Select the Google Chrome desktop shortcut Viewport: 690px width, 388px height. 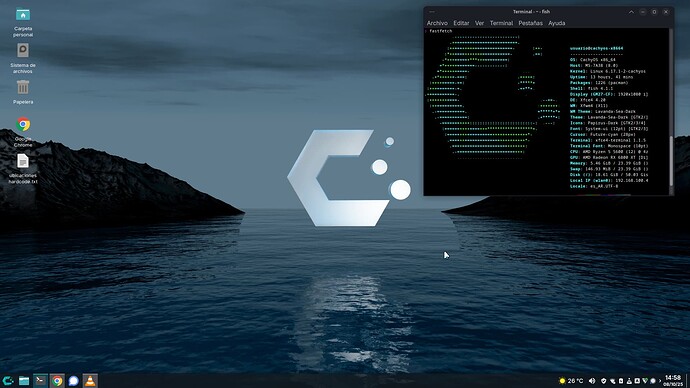click(23, 132)
